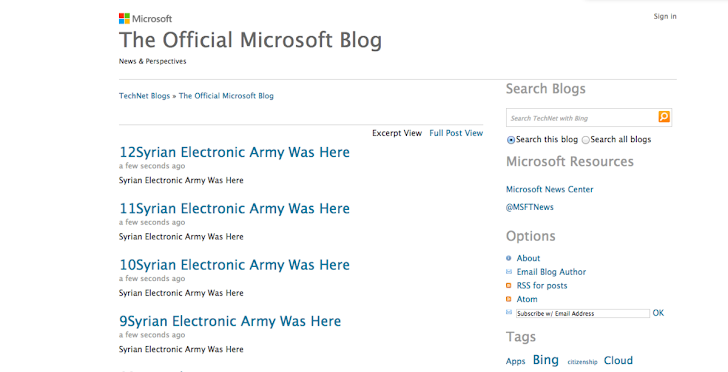
Task: Click the orange Bing search icon
Action: 664,117
